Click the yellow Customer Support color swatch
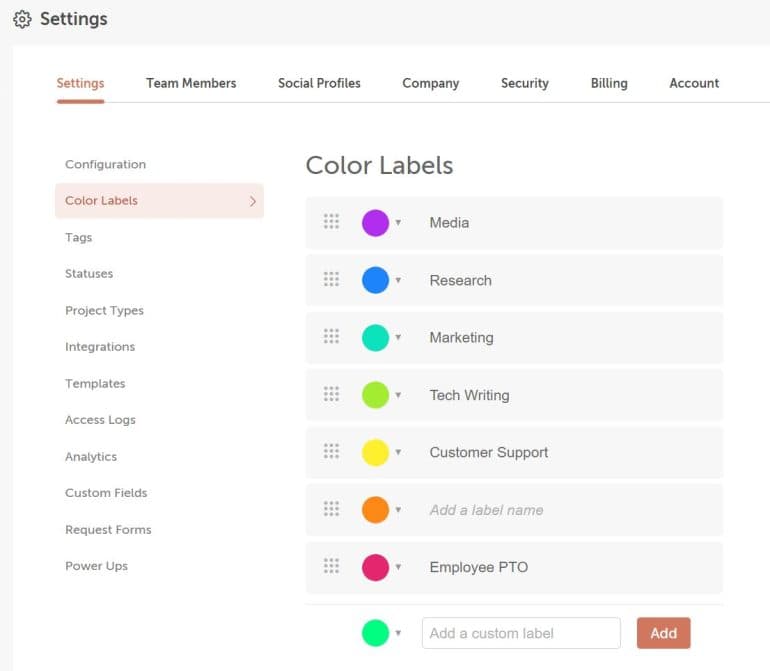 (375, 452)
